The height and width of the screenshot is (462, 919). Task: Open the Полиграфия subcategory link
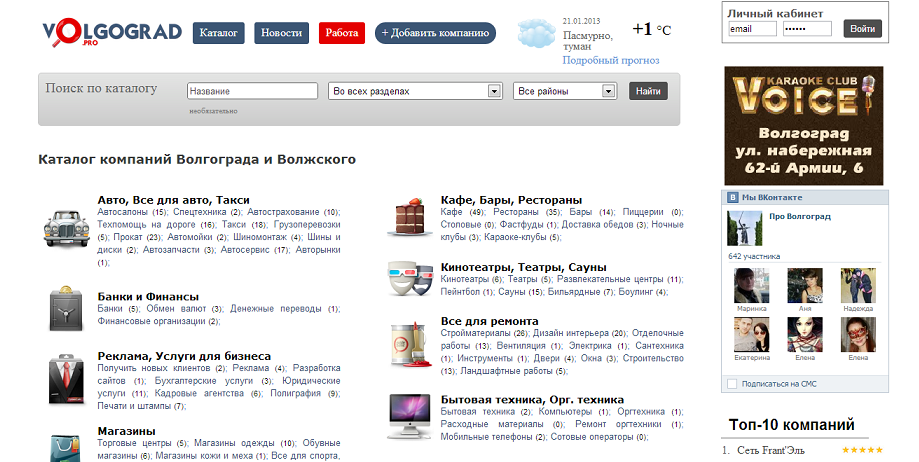[295, 393]
